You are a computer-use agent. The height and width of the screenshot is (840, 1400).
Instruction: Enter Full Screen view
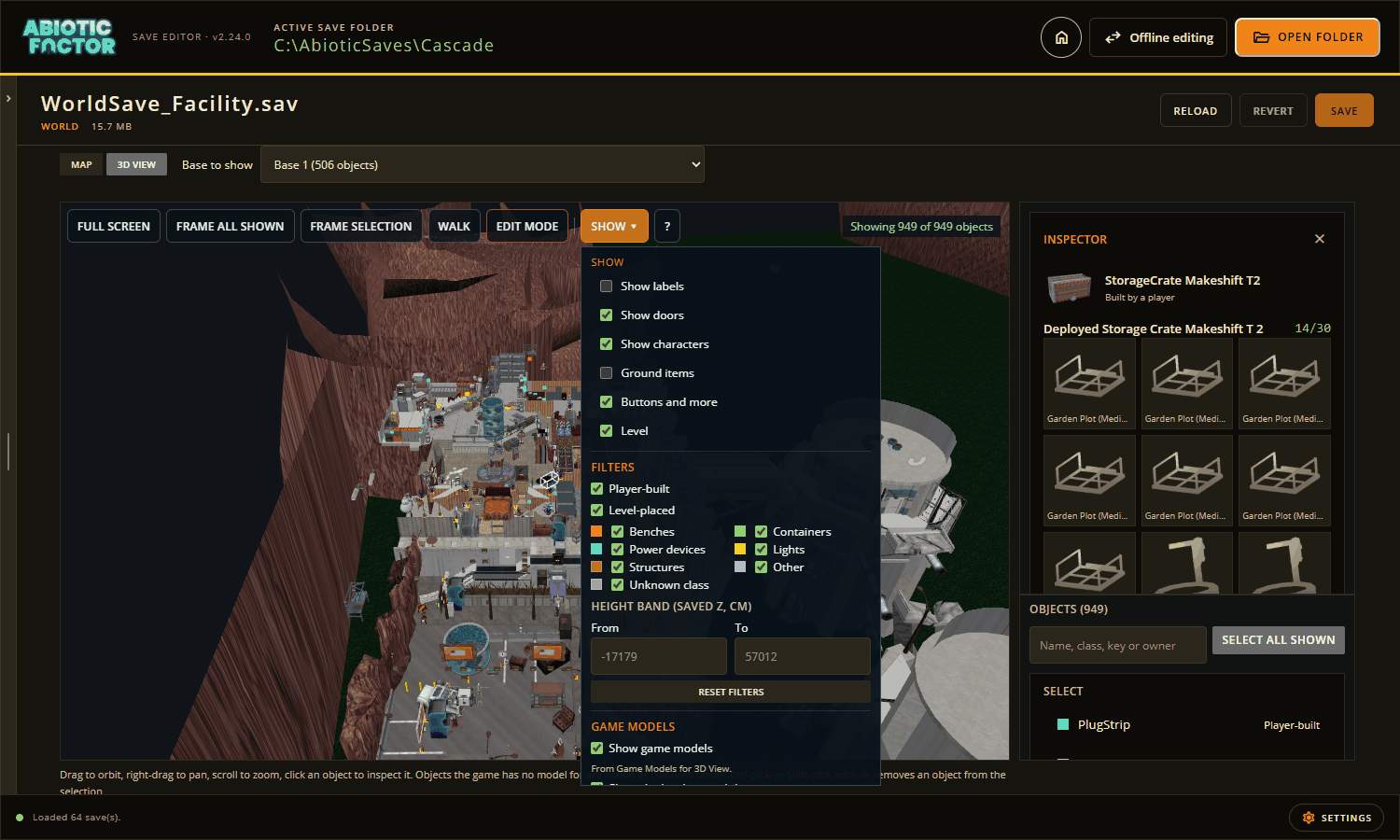pos(114,226)
